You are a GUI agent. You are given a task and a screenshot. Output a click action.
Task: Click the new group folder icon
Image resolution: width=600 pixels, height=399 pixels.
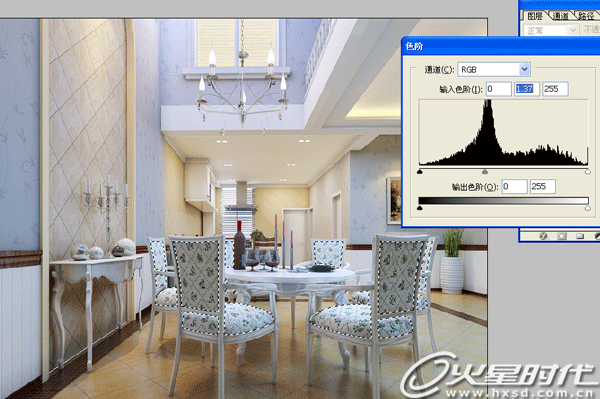[x=580, y=236]
